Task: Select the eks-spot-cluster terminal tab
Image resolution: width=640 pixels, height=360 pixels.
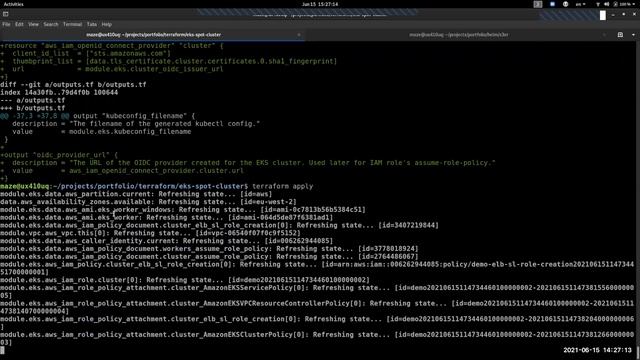Action: (153, 35)
